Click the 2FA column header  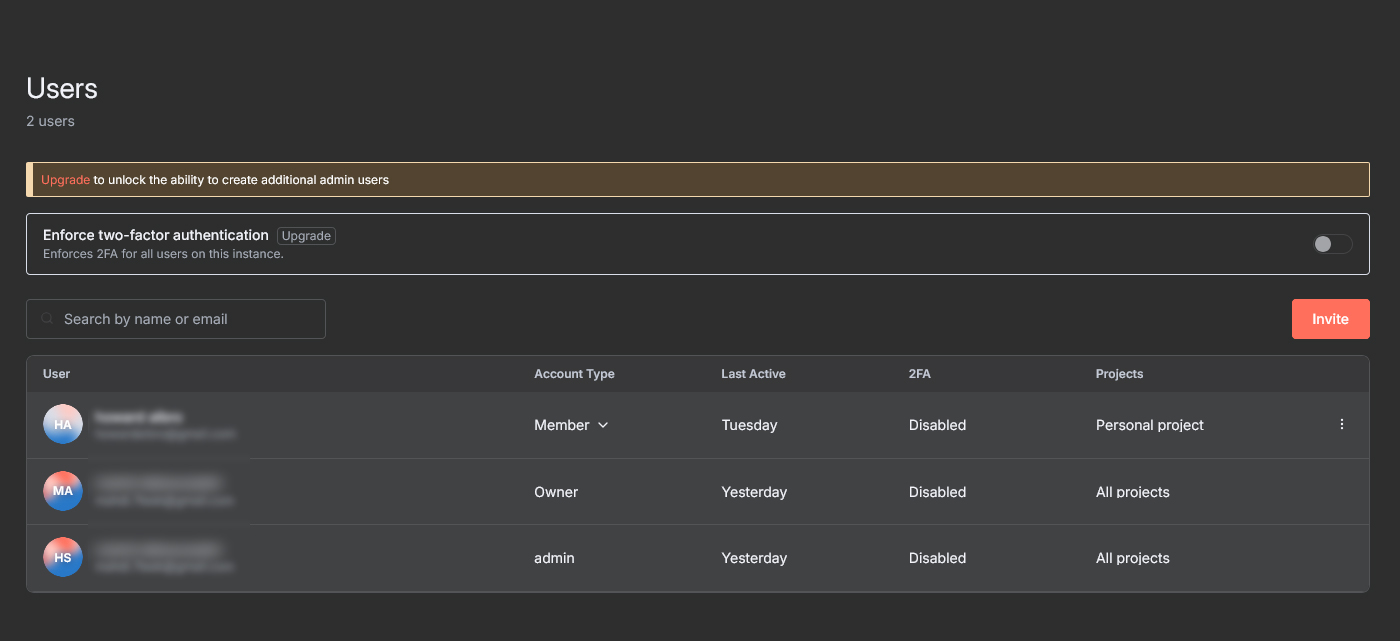click(x=919, y=374)
